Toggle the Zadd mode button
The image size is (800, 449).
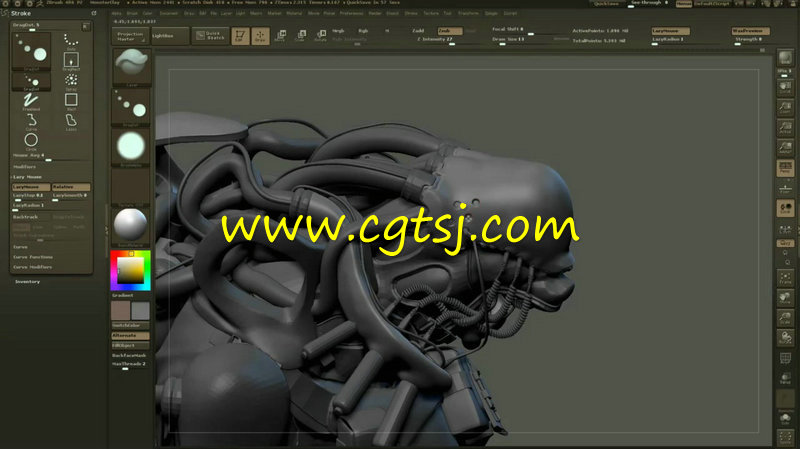(418, 31)
